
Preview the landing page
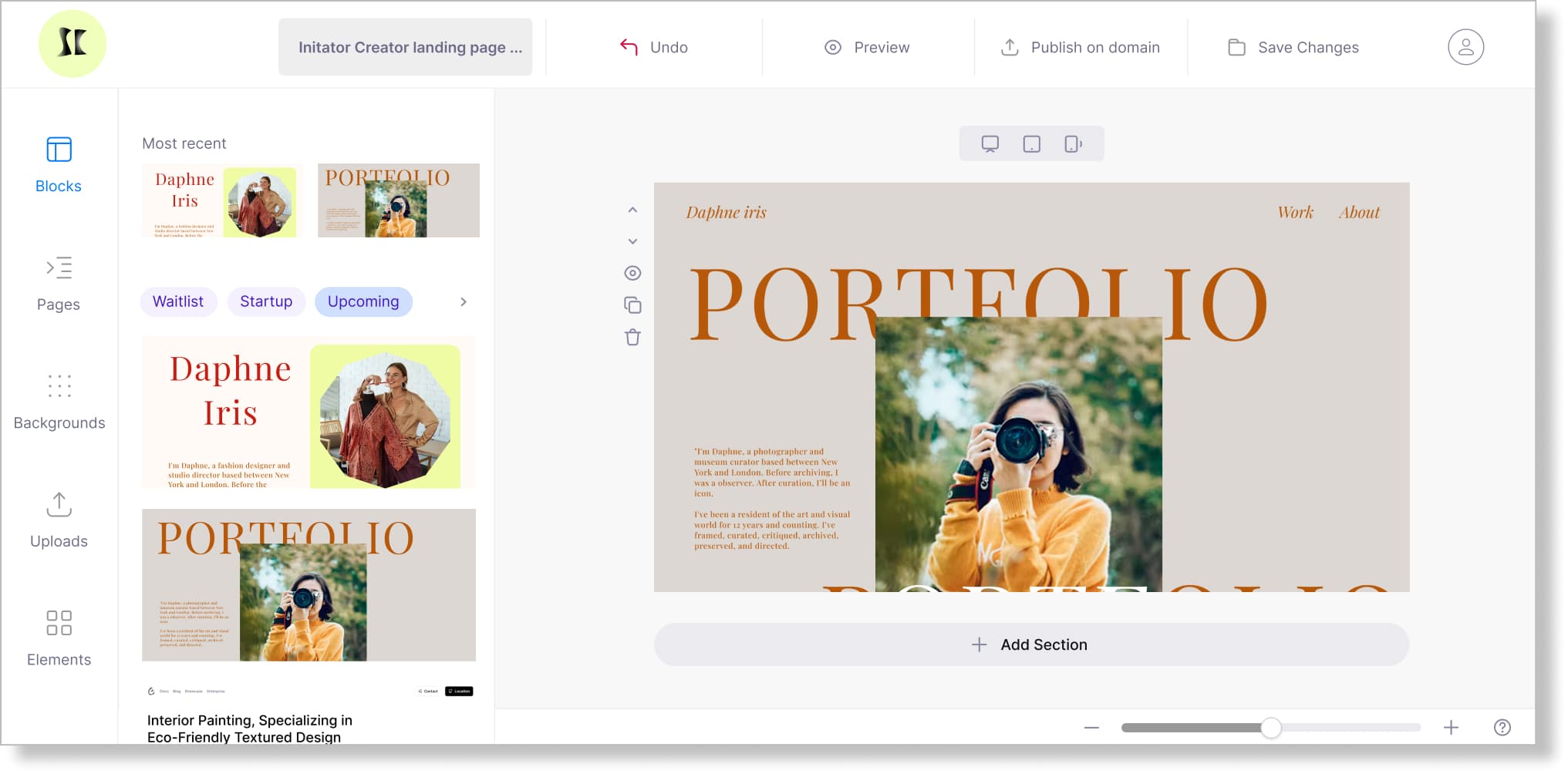(867, 47)
